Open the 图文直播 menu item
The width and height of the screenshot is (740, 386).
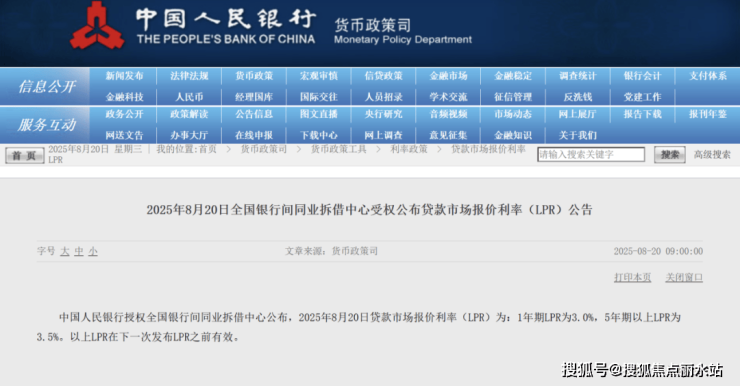coord(319,114)
